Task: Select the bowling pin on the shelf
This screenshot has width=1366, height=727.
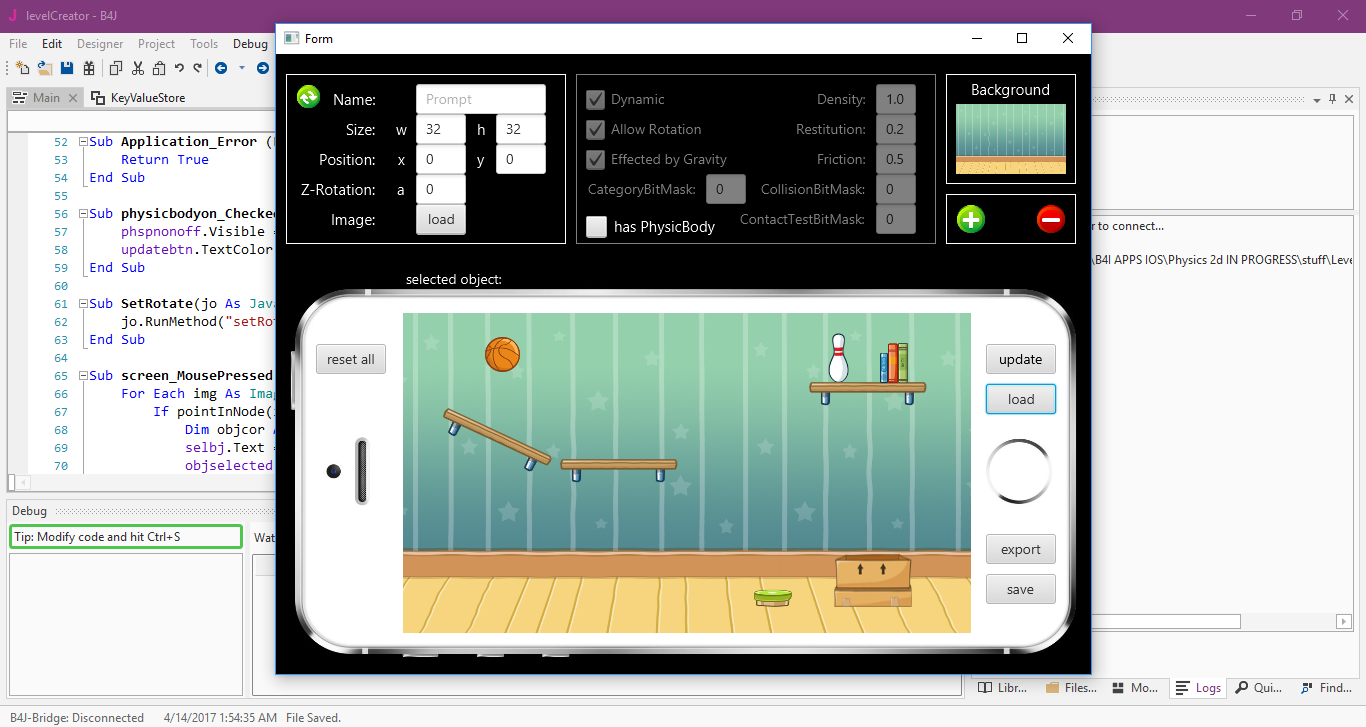Action: point(838,358)
